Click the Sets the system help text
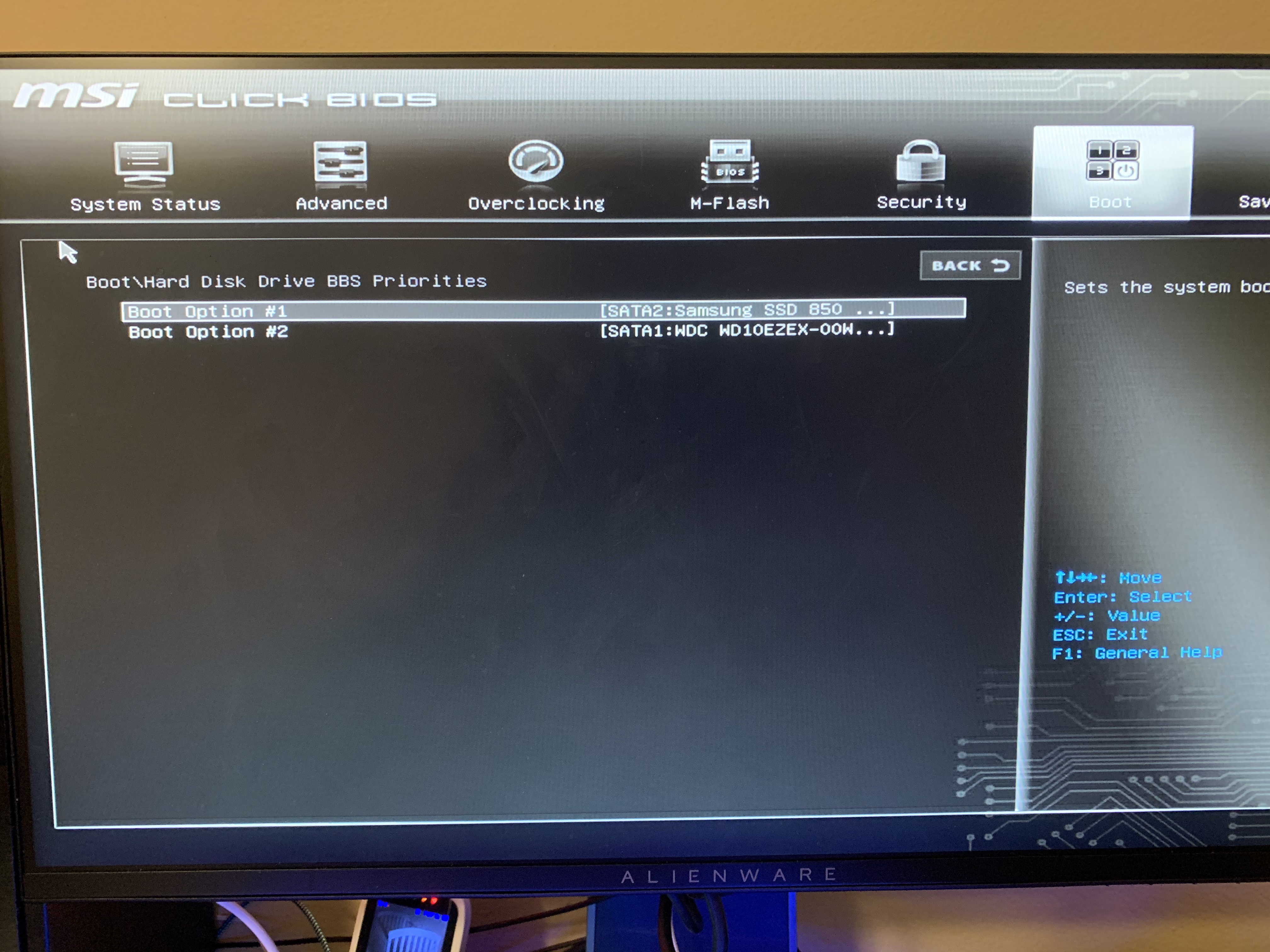The image size is (1270, 952). pyautogui.click(x=1167, y=287)
